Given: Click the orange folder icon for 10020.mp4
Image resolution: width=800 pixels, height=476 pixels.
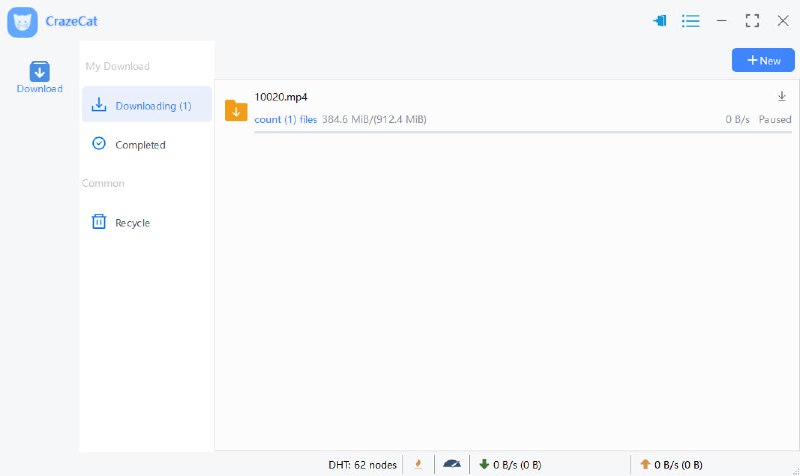Looking at the screenshot, I should [236, 110].
